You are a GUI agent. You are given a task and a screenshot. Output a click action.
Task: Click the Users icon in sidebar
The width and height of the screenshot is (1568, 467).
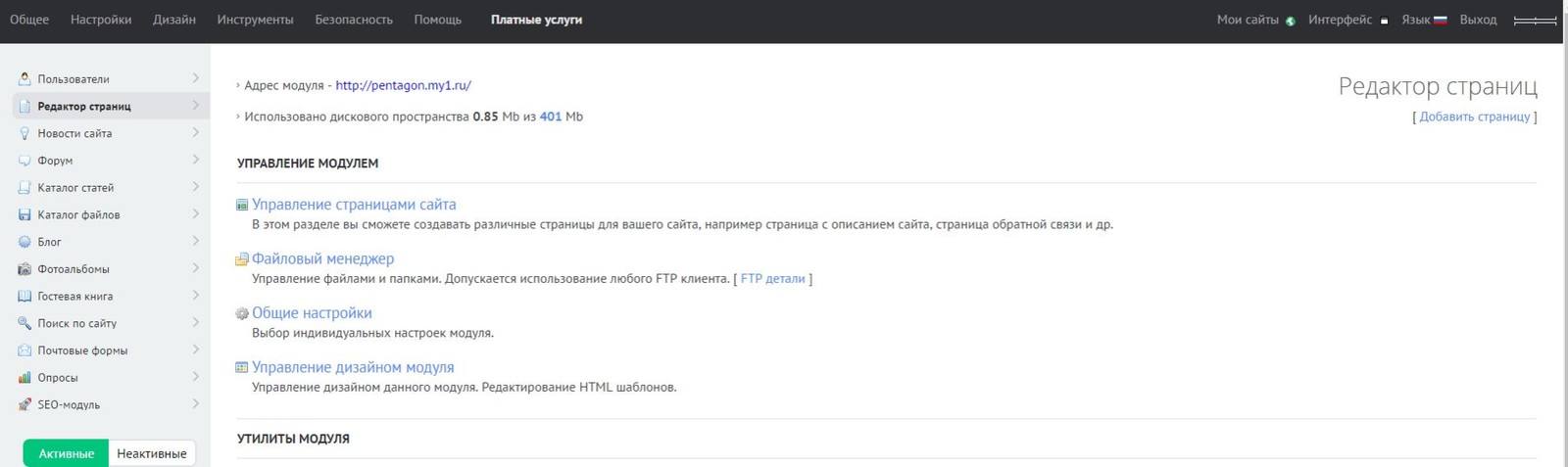(x=24, y=78)
